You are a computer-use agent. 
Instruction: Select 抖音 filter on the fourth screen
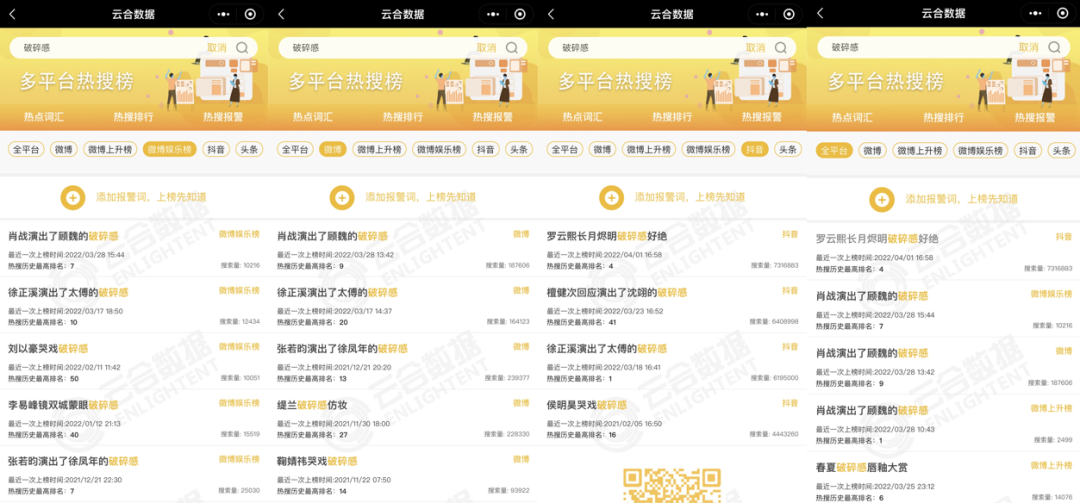1028,151
